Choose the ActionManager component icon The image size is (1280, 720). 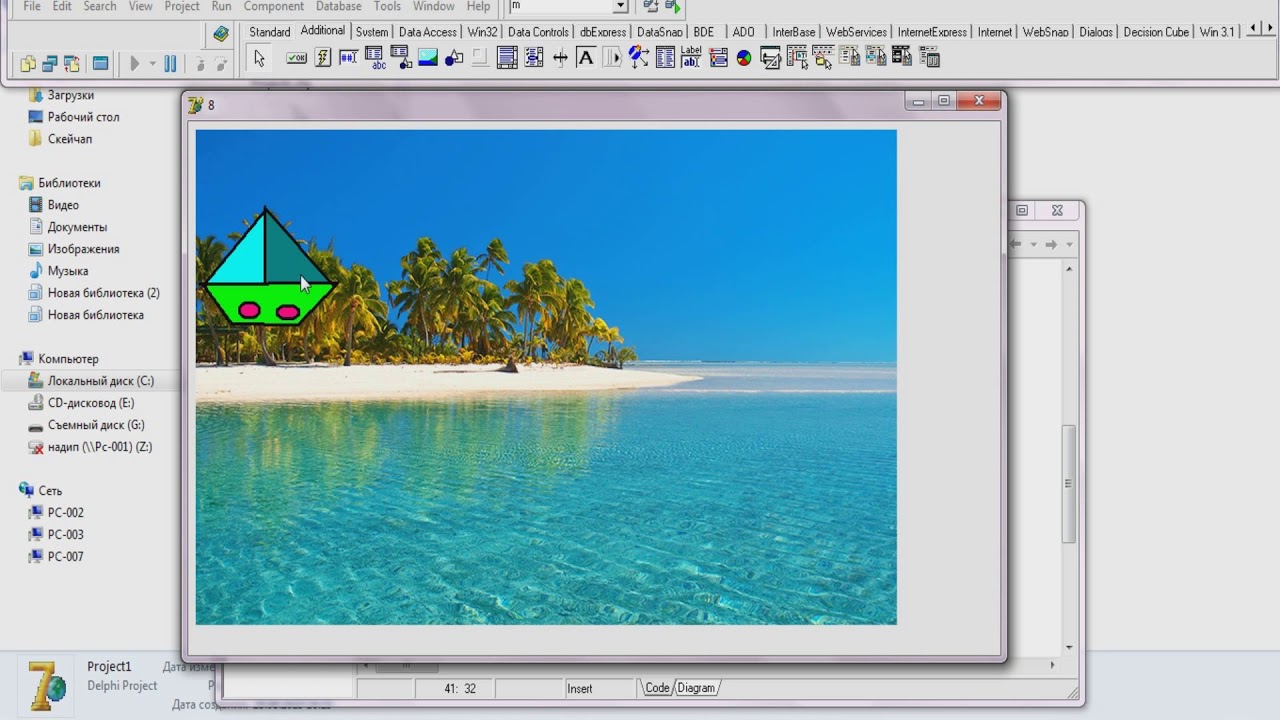point(770,58)
